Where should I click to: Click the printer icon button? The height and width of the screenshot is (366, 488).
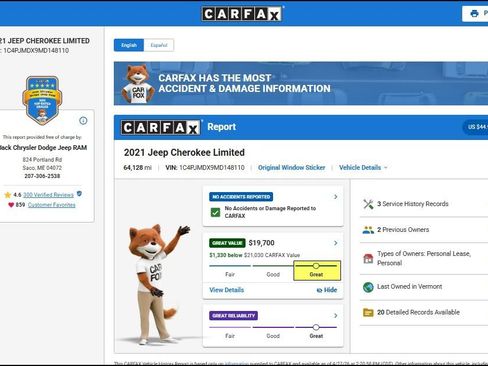pyautogui.click(x=475, y=13)
